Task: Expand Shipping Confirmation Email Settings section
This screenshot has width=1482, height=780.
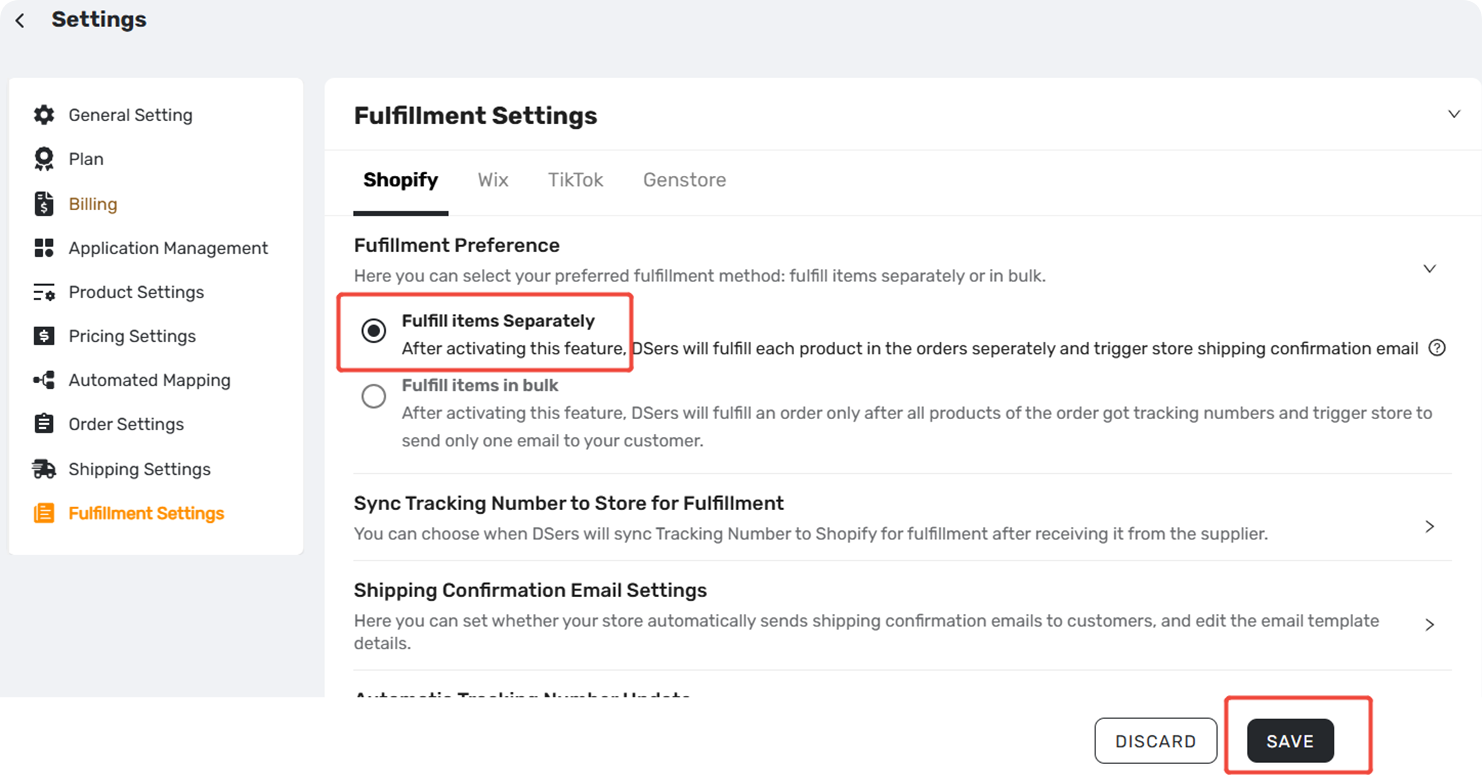Action: coord(1430,624)
